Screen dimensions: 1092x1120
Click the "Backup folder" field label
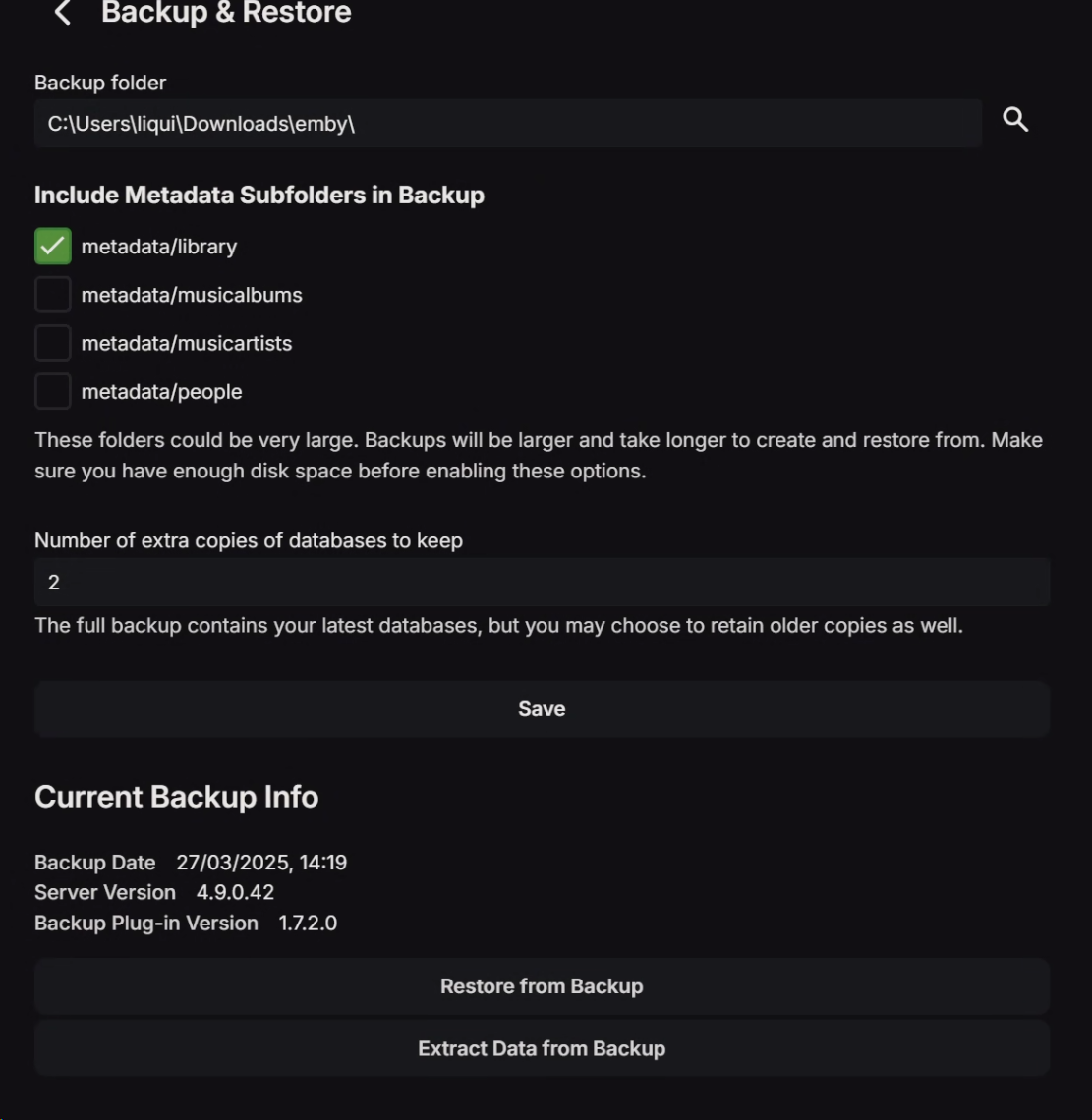tap(100, 84)
